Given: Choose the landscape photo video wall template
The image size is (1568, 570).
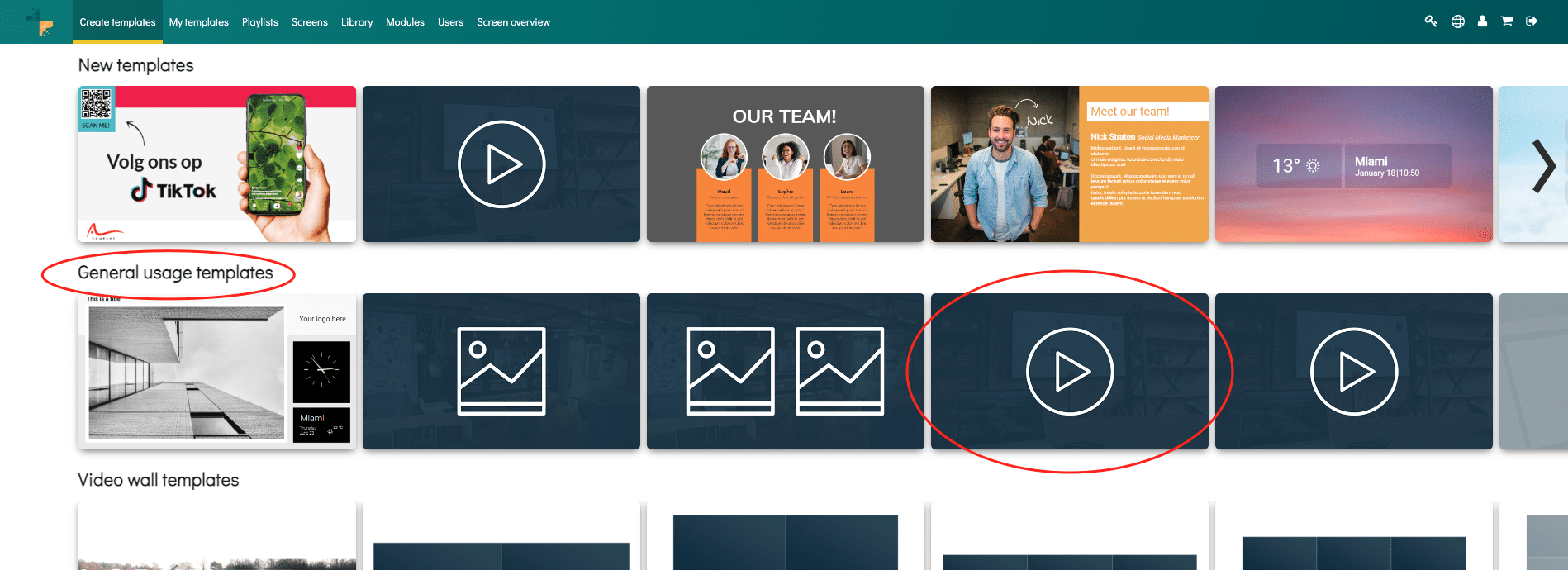Looking at the screenshot, I should pos(217,535).
